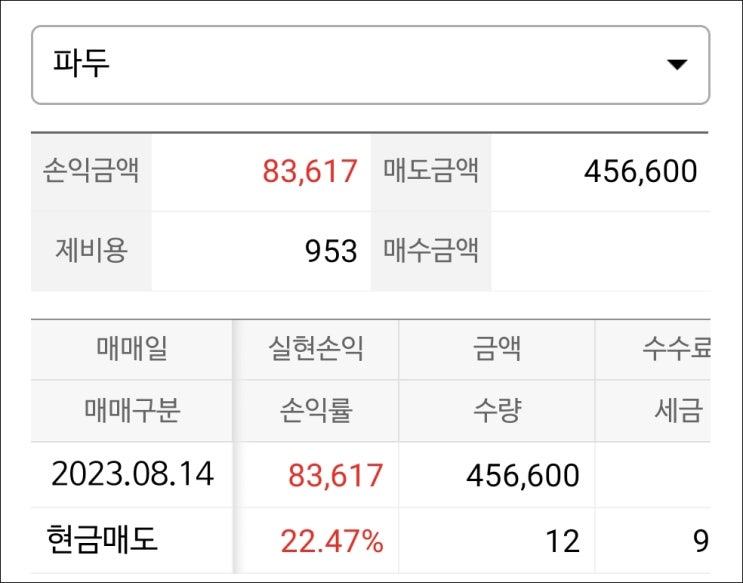Click the 금액 column header

497,349
